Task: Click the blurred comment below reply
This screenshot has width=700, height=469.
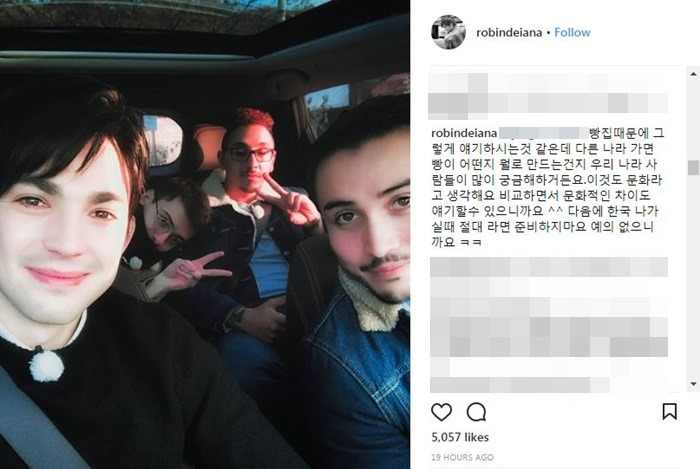Action: (549, 308)
